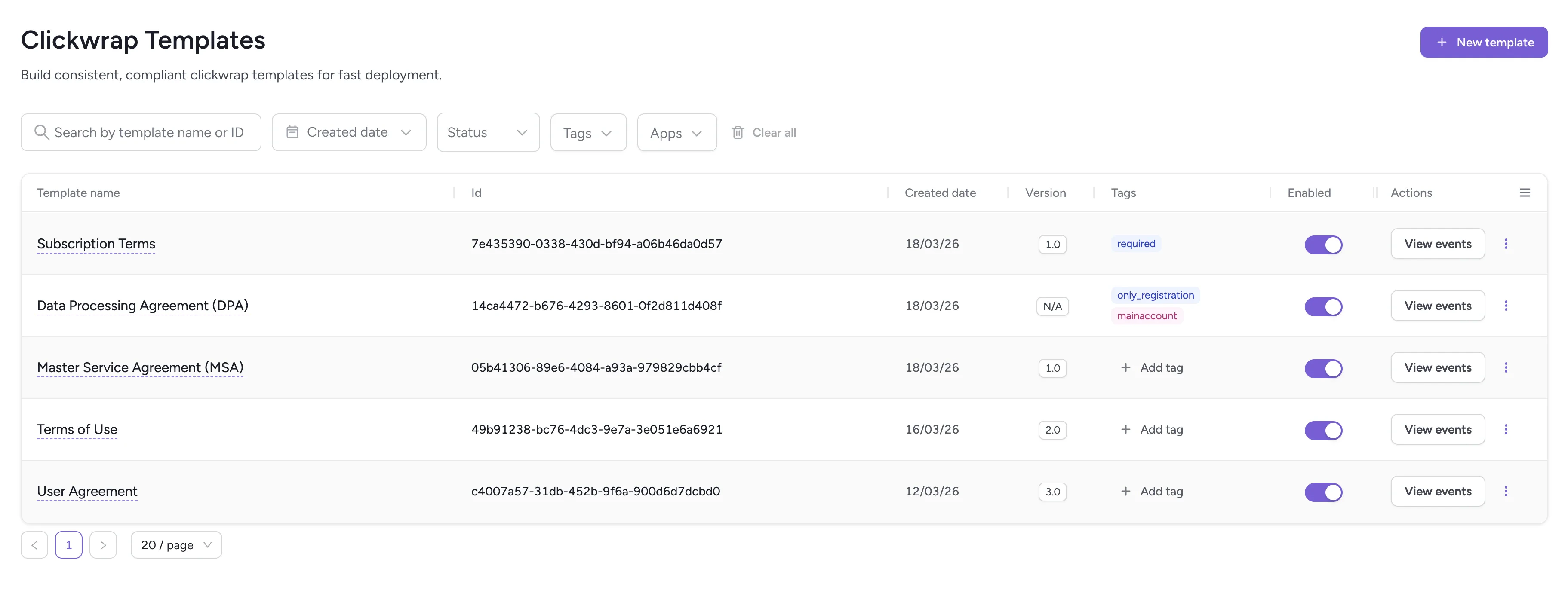Select page 1 in pagination

pyautogui.click(x=69, y=545)
